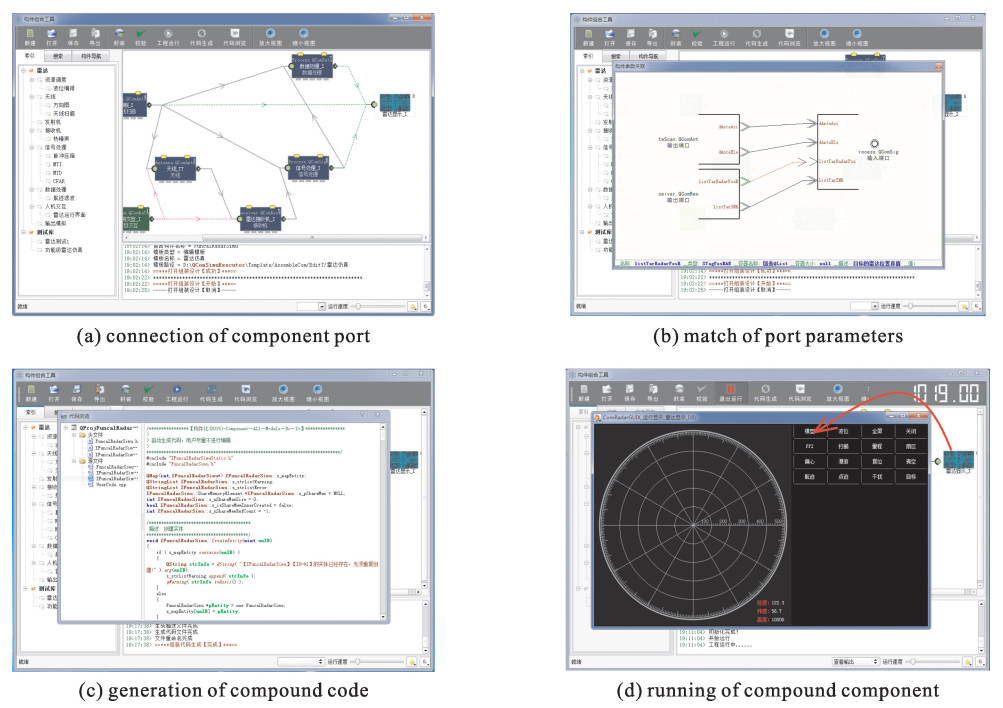Click the 扫描 button in the radar display
1003x708 pixels.
coord(843,446)
